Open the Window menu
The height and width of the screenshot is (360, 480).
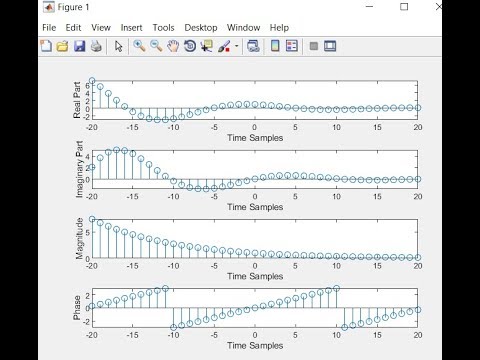tap(243, 28)
